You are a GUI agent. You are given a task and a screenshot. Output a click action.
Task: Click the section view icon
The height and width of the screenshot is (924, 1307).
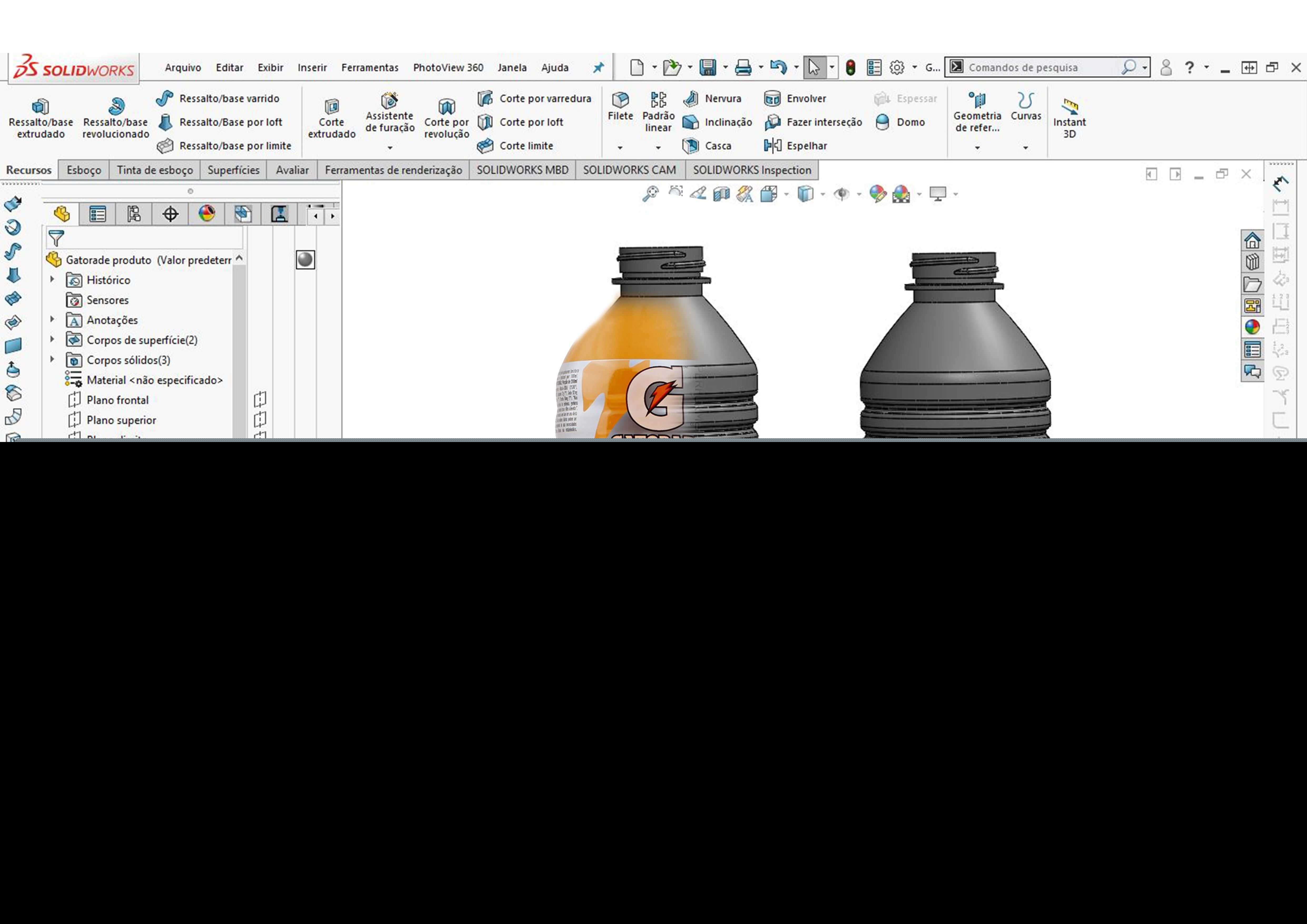pos(721,194)
